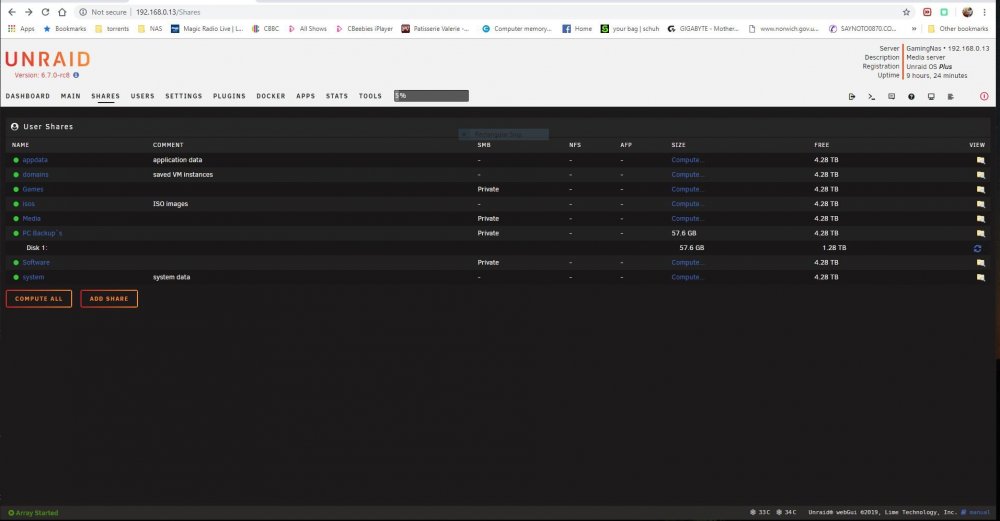
Task: Switch to the Main tab
Action: [71, 96]
